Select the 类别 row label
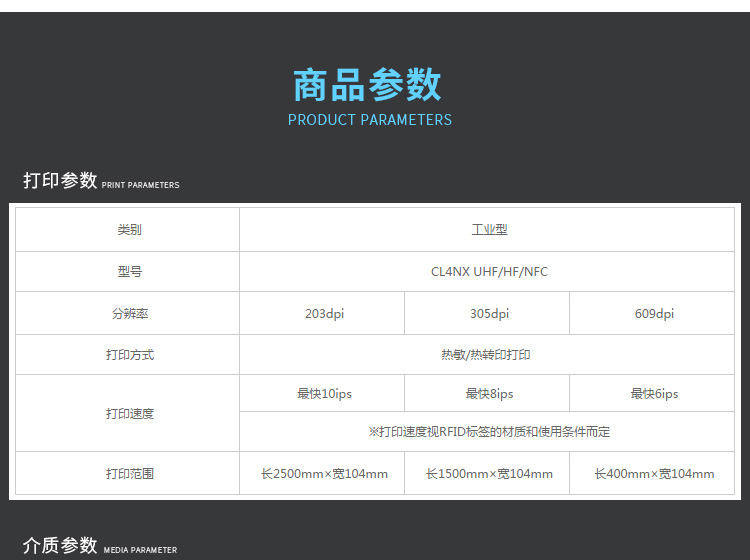The image size is (750, 560). click(129, 230)
